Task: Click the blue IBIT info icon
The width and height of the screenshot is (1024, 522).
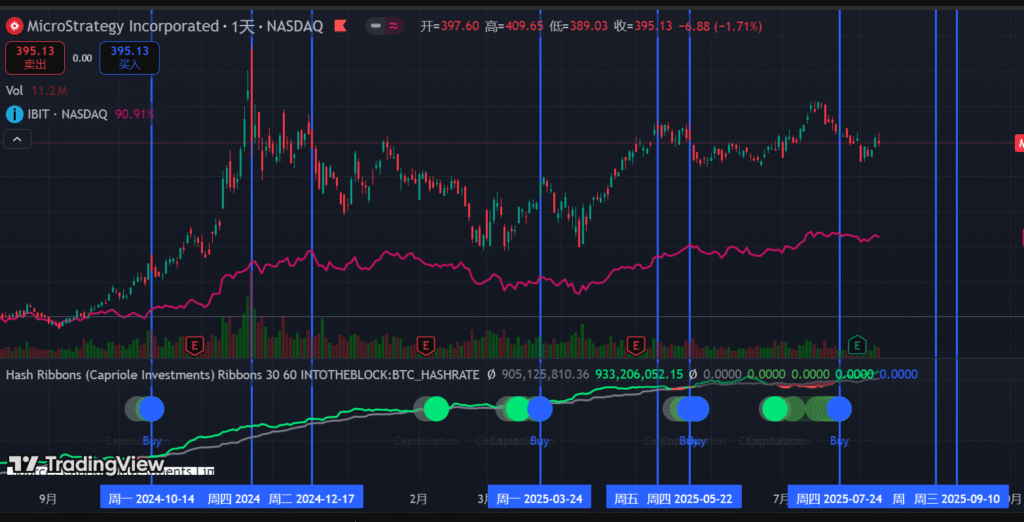Action: click(14, 114)
